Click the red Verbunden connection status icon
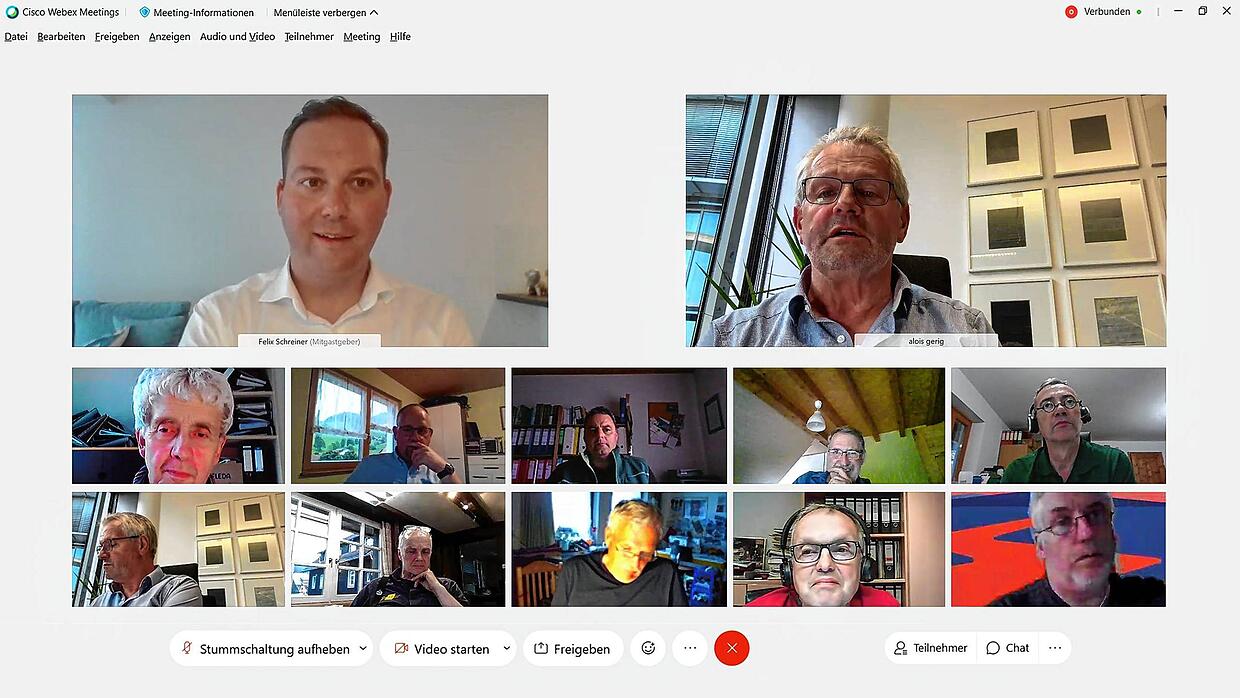 (1071, 12)
